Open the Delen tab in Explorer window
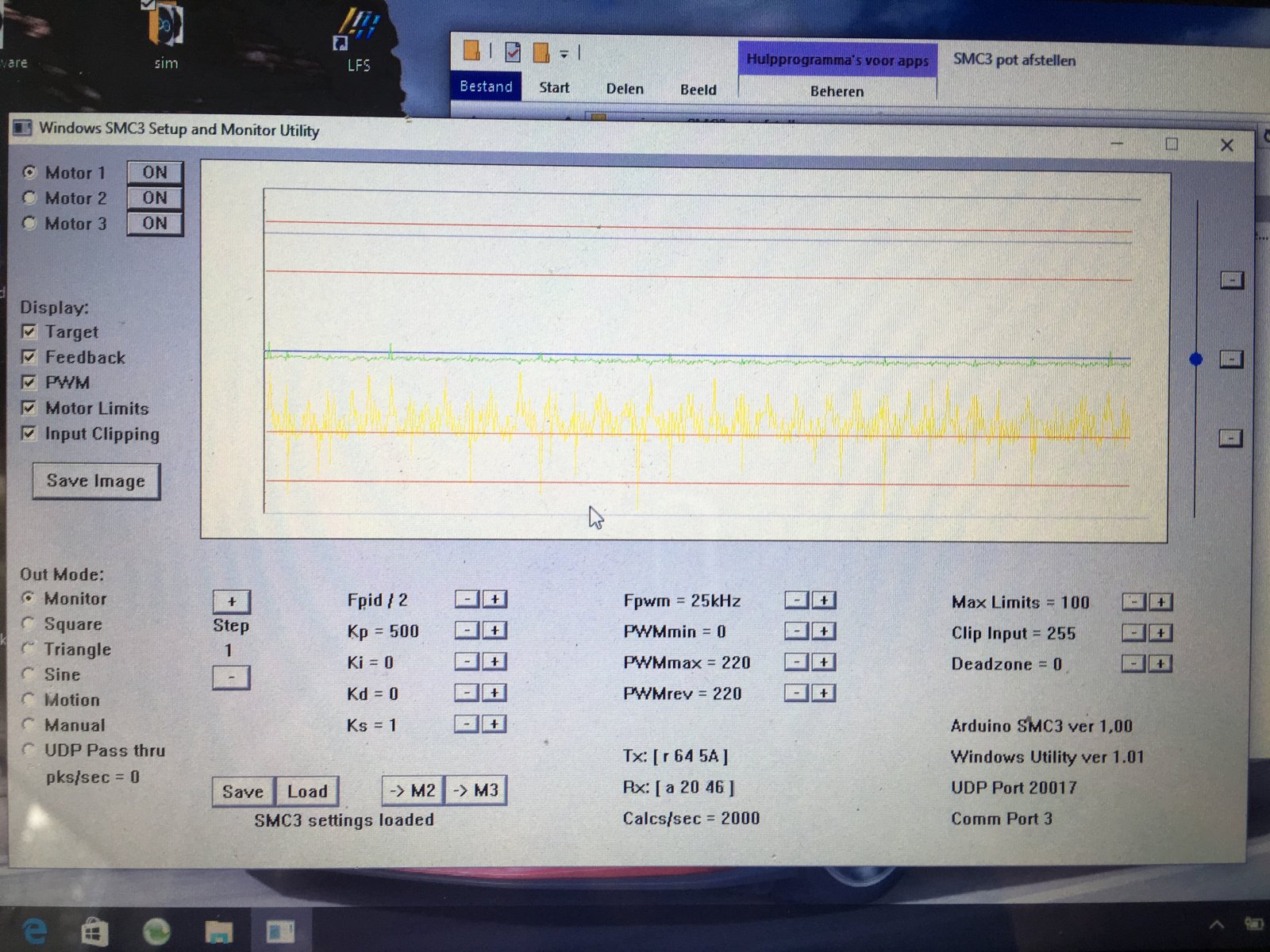 (625, 89)
